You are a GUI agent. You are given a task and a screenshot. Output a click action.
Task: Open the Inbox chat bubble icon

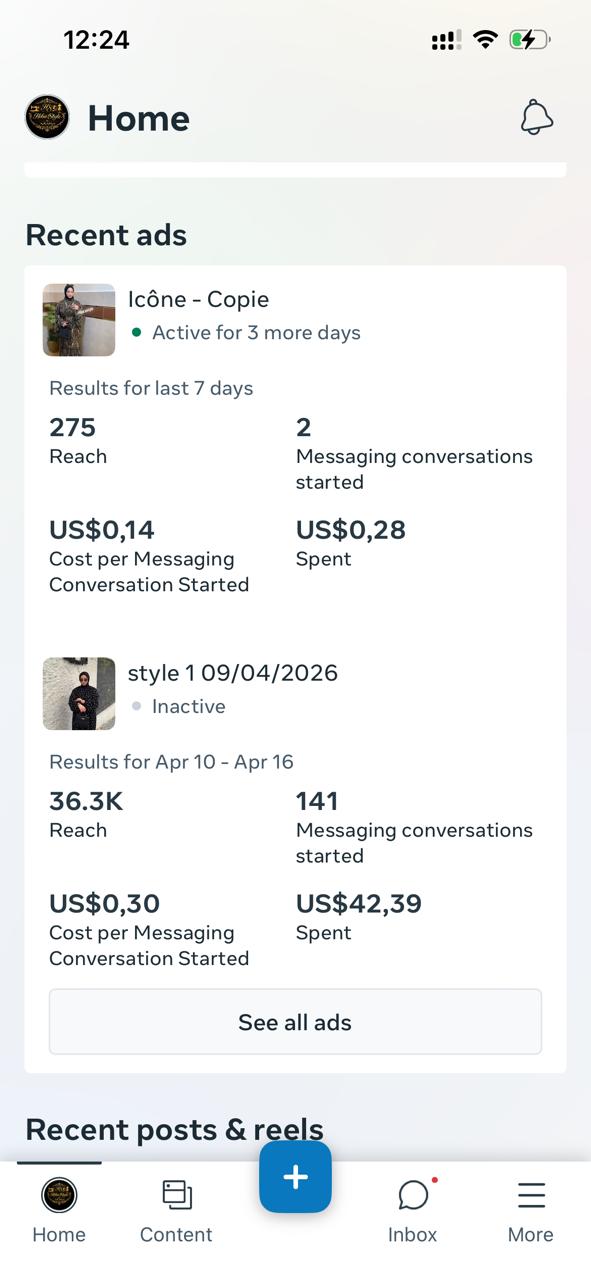coord(413,1194)
